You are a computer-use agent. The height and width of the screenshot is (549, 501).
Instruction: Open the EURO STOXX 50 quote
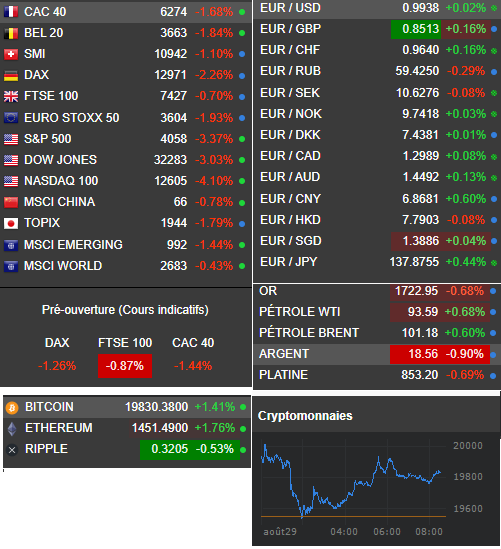coord(126,118)
